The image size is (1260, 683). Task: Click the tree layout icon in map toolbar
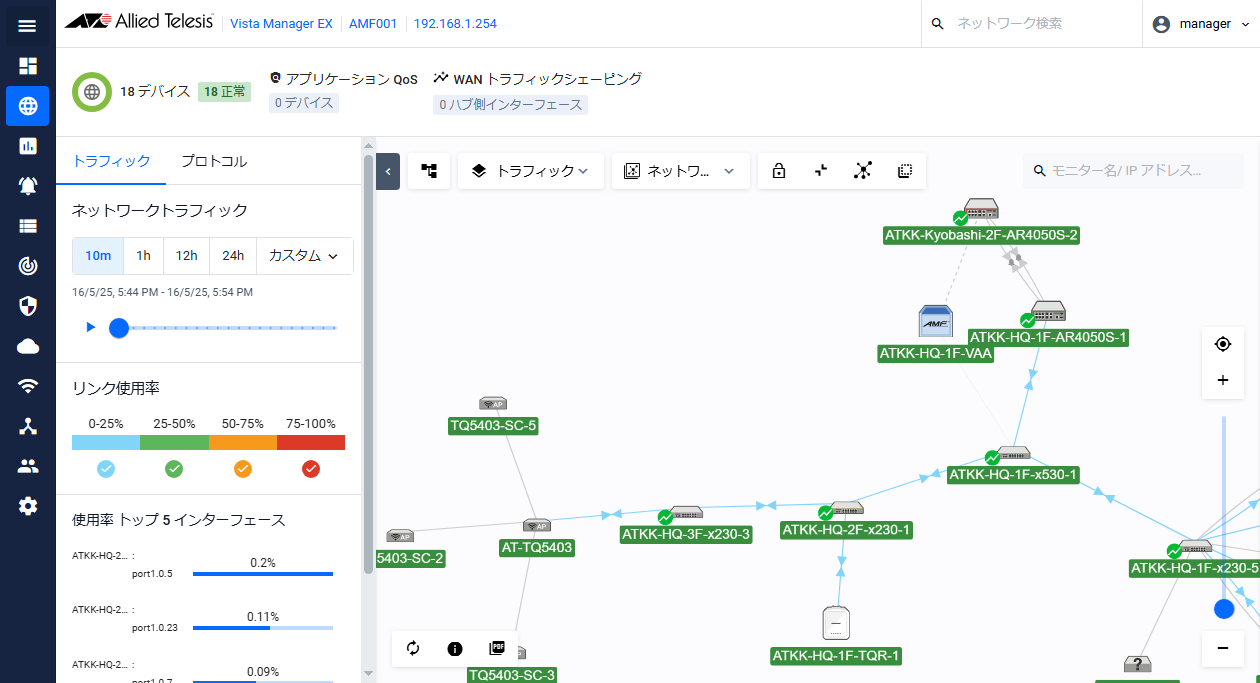coord(429,171)
